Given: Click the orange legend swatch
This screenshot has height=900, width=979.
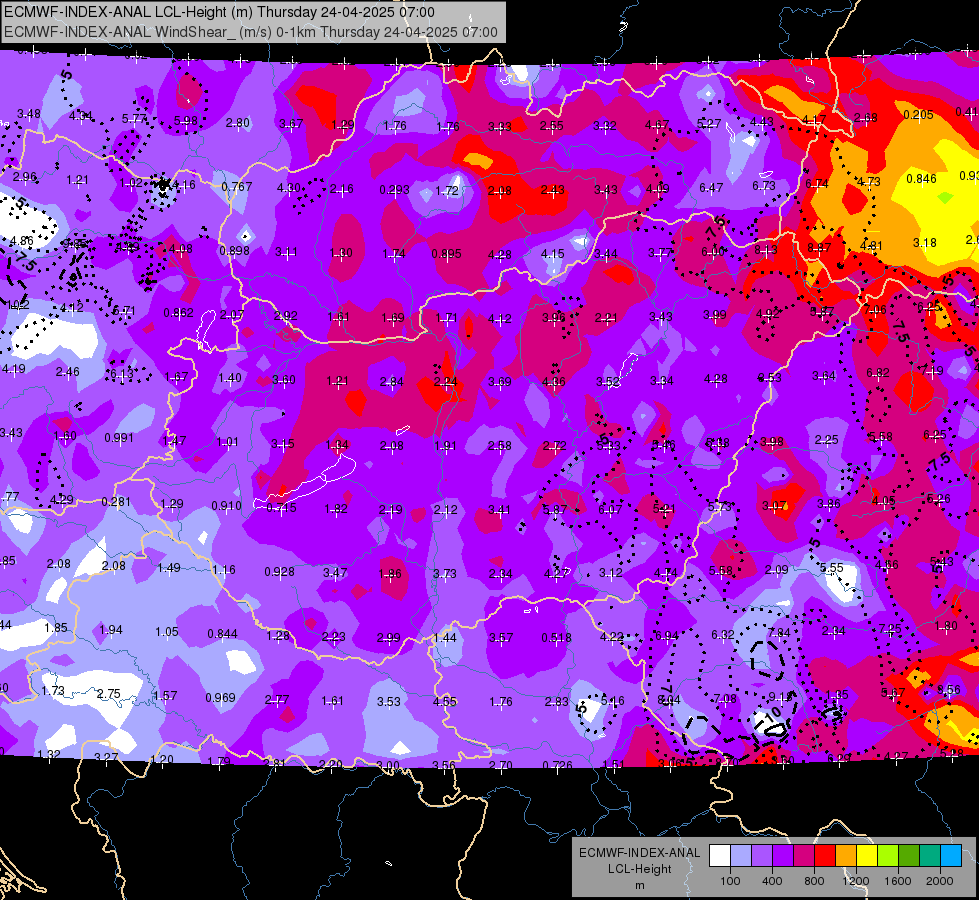Looking at the screenshot, I should (x=846, y=856).
